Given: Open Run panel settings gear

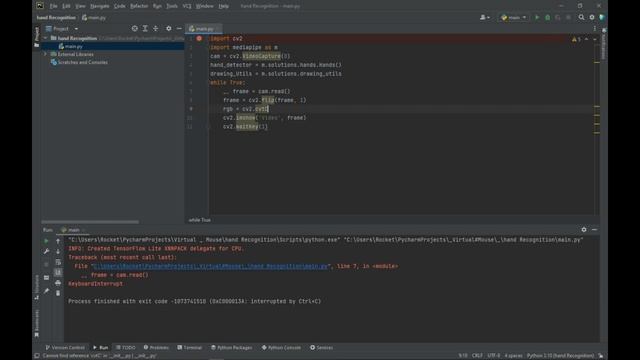Looking at the screenshot, I should coord(584,230).
